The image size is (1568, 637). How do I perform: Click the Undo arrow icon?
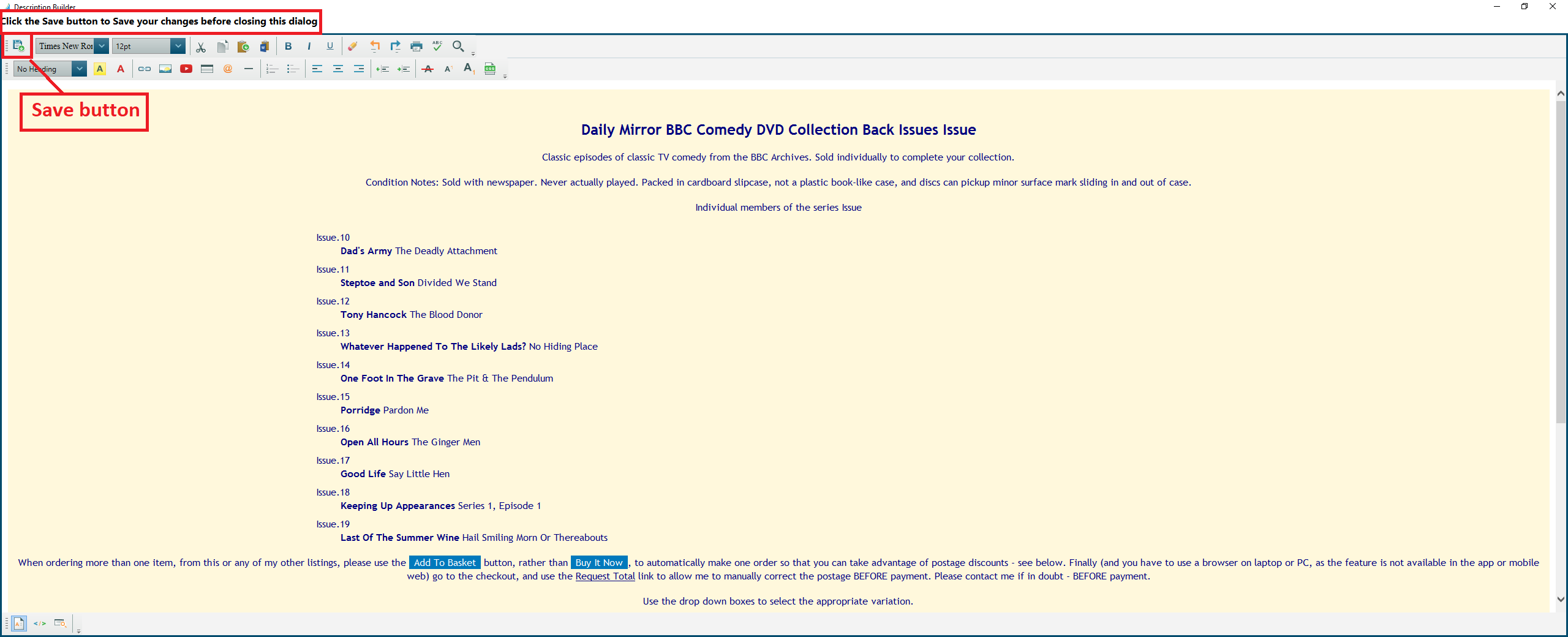pyautogui.click(x=375, y=47)
